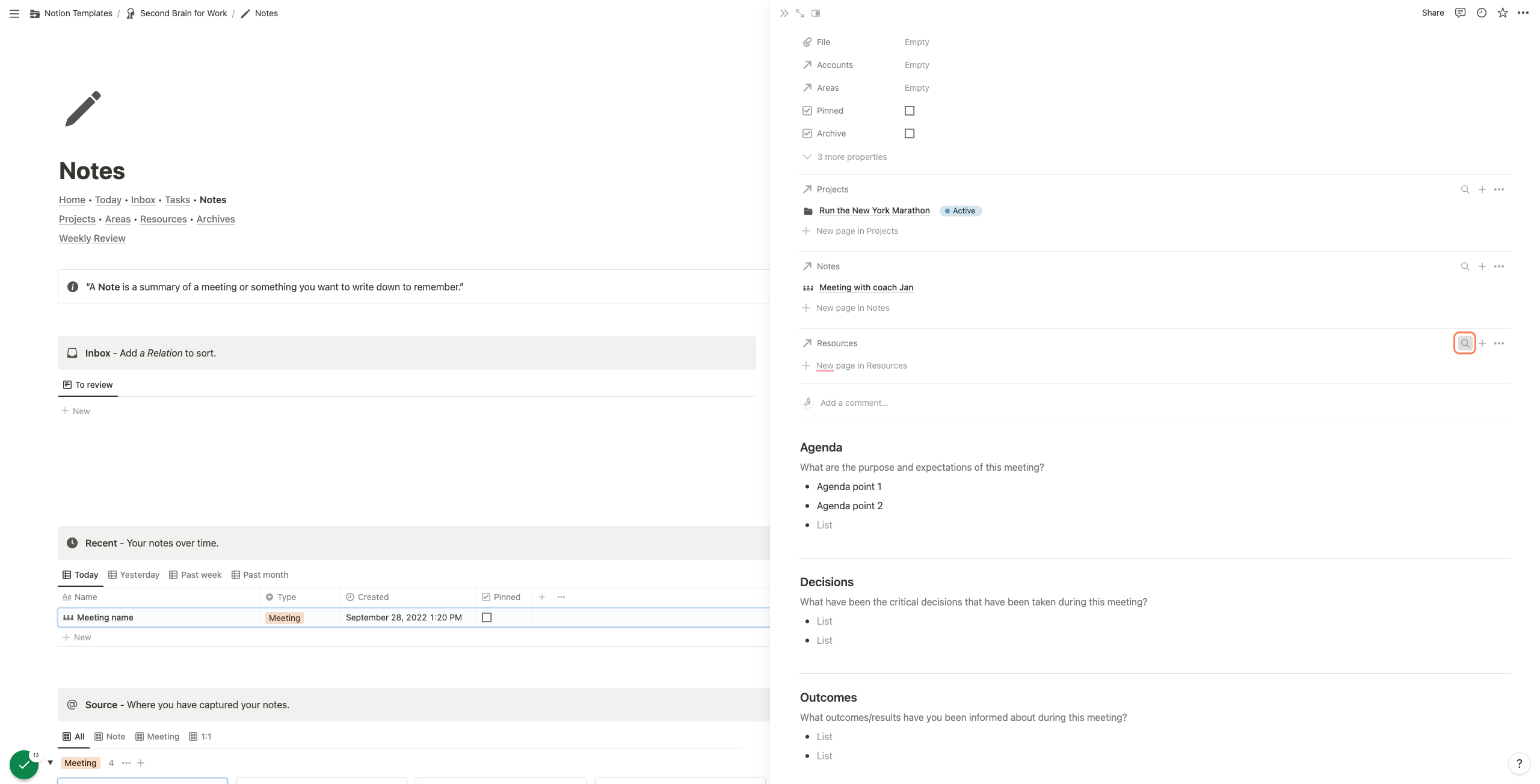The image size is (1540, 784).
Task: Close the side peek panel with double chevron
Action: [784, 13]
